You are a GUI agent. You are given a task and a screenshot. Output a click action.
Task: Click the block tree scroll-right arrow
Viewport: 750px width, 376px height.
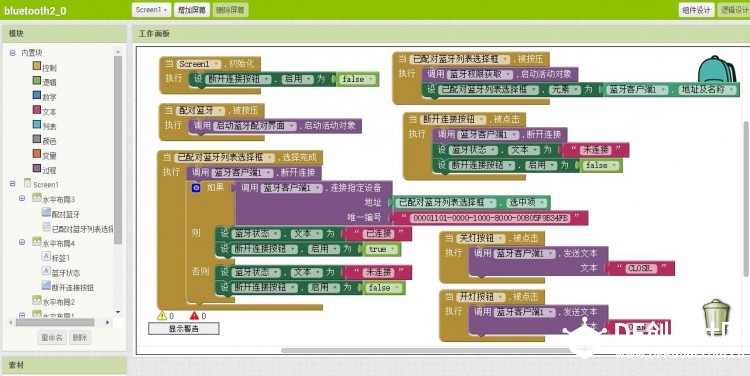[x=108, y=322]
